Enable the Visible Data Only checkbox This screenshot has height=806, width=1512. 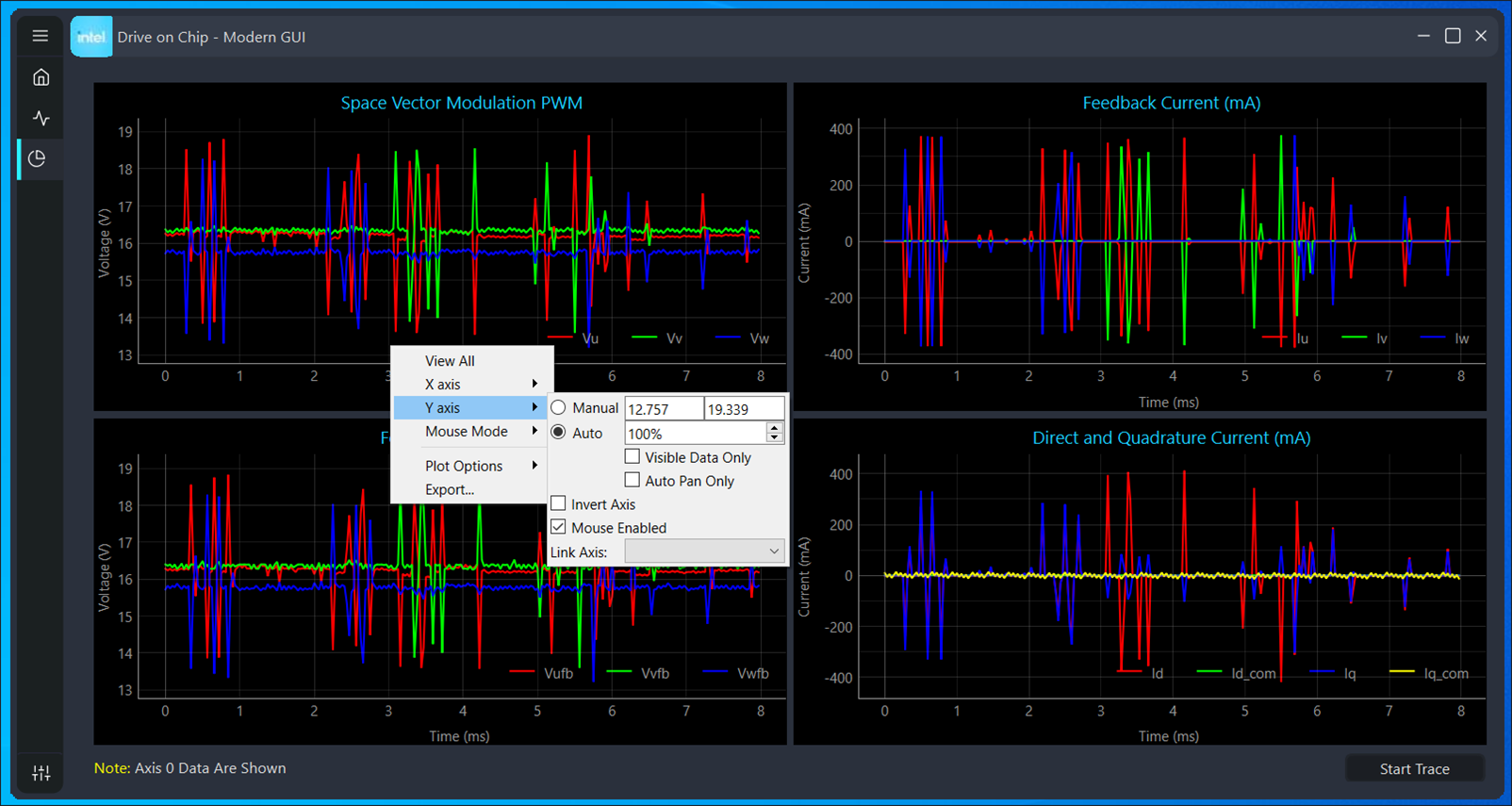point(633,457)
